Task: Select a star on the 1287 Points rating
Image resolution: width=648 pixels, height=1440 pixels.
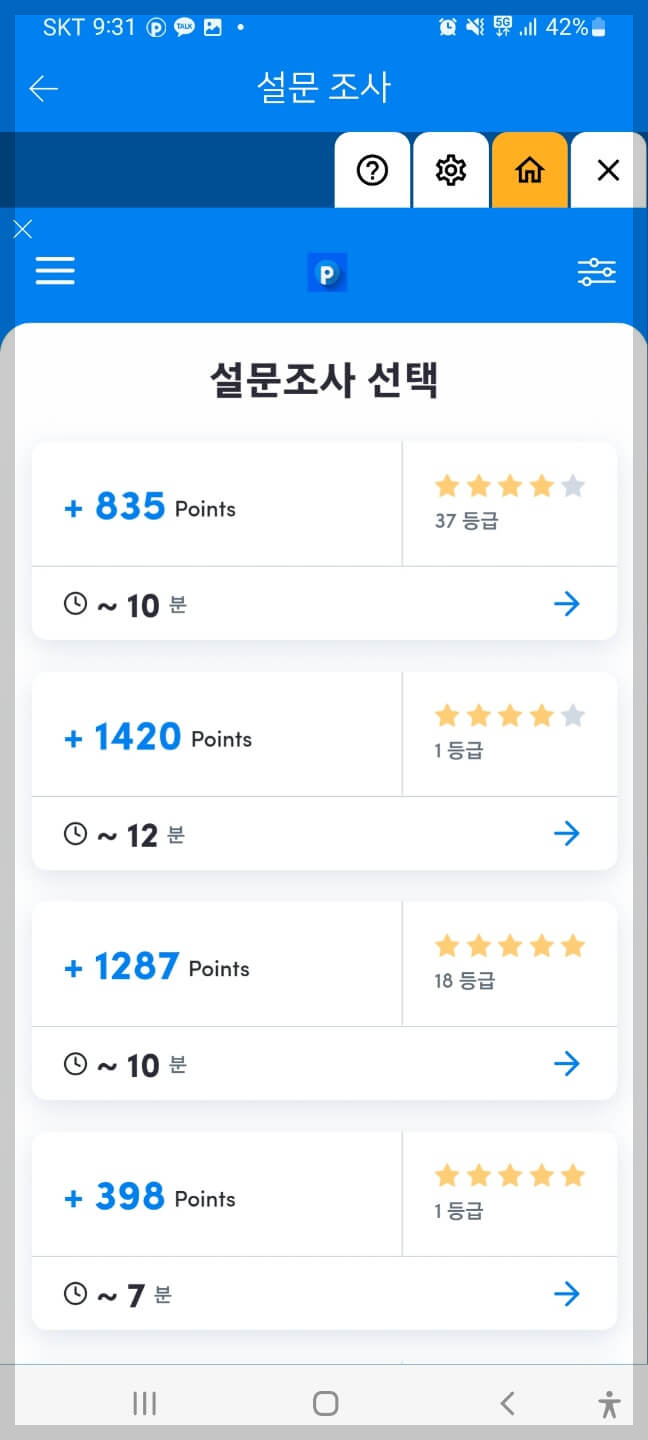Action: 510,944
